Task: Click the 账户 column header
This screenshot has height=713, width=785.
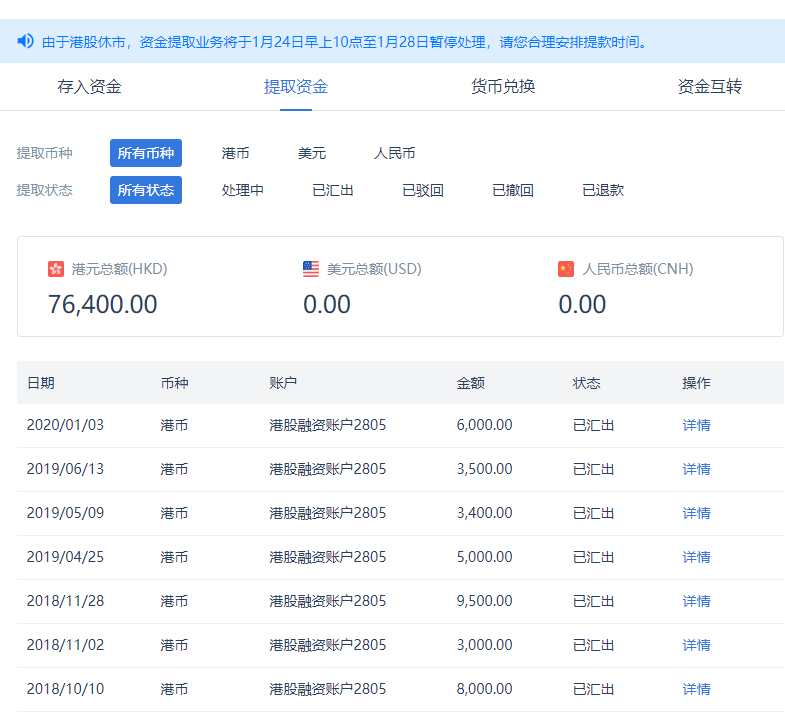Action: [x=283, y=383]
